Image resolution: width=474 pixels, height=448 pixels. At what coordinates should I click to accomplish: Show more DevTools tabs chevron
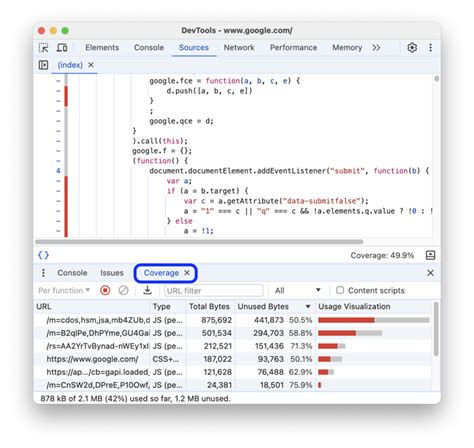(376, 48)
